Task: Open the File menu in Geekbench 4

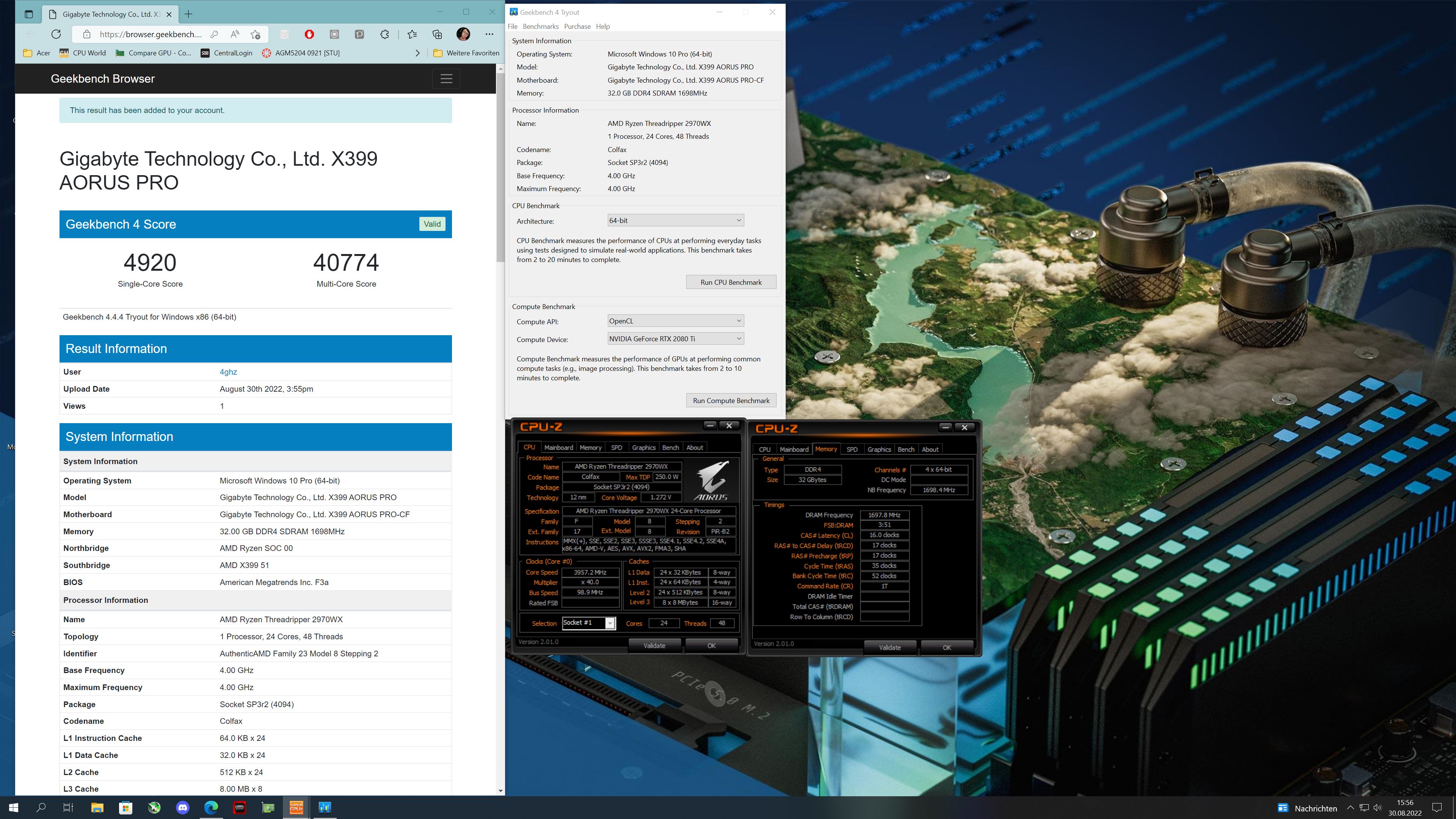Action: pyautogui.click(x=513, y=27)
